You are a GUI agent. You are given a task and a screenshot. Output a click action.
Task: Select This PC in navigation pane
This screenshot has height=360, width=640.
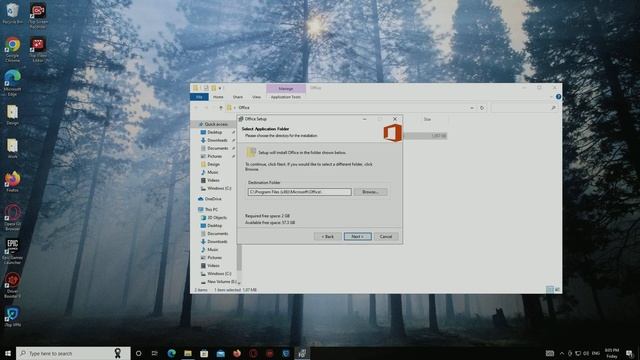pyautogui.click(x=209, y=209)
